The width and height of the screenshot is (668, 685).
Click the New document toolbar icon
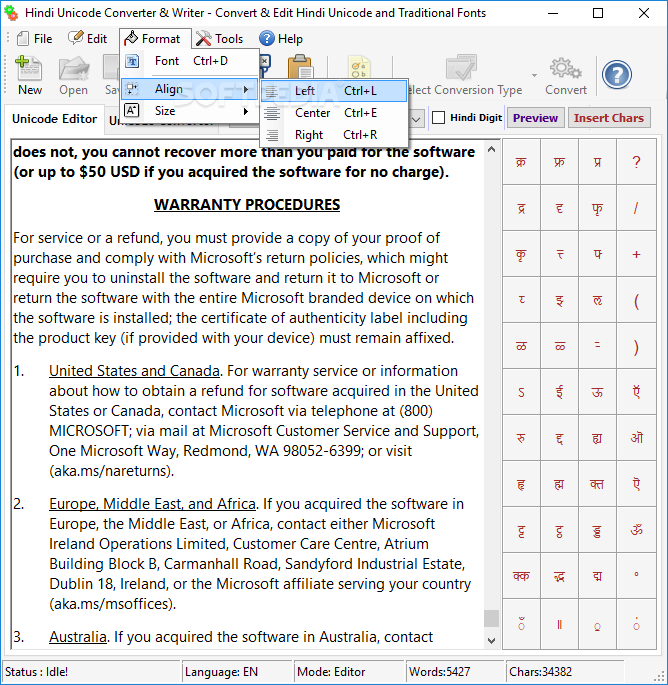coord(29,68)
